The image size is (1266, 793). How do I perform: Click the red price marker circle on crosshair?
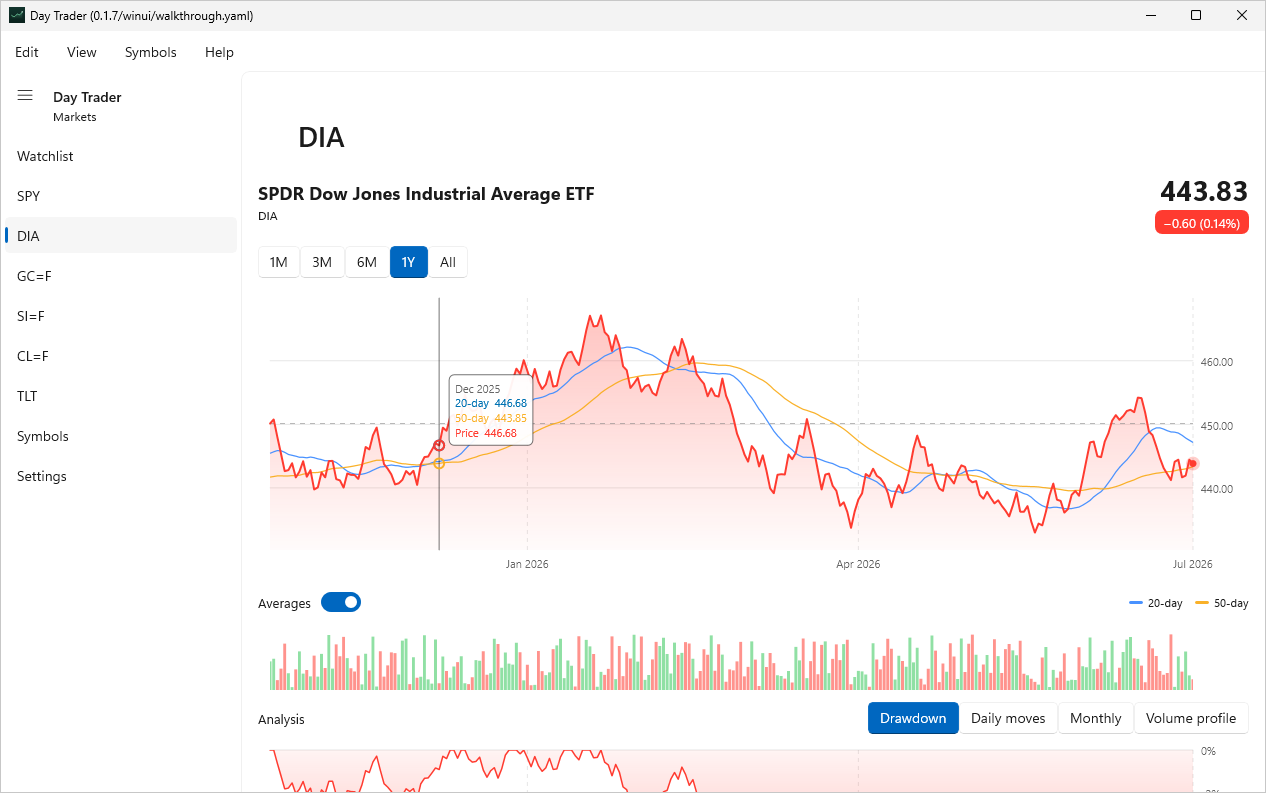pyautogui.click(x=439, y=445)
